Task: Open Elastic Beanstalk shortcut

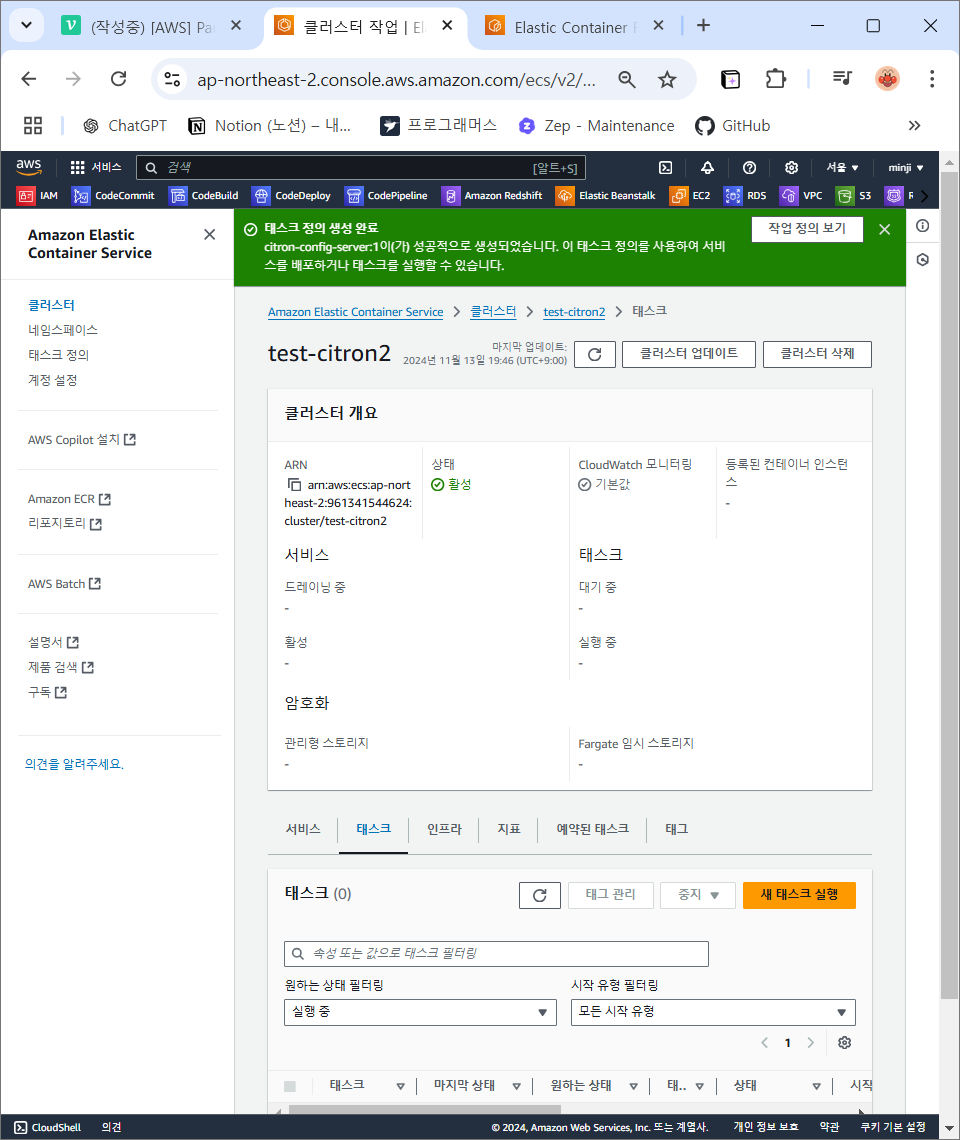Action: coord(606,196)
